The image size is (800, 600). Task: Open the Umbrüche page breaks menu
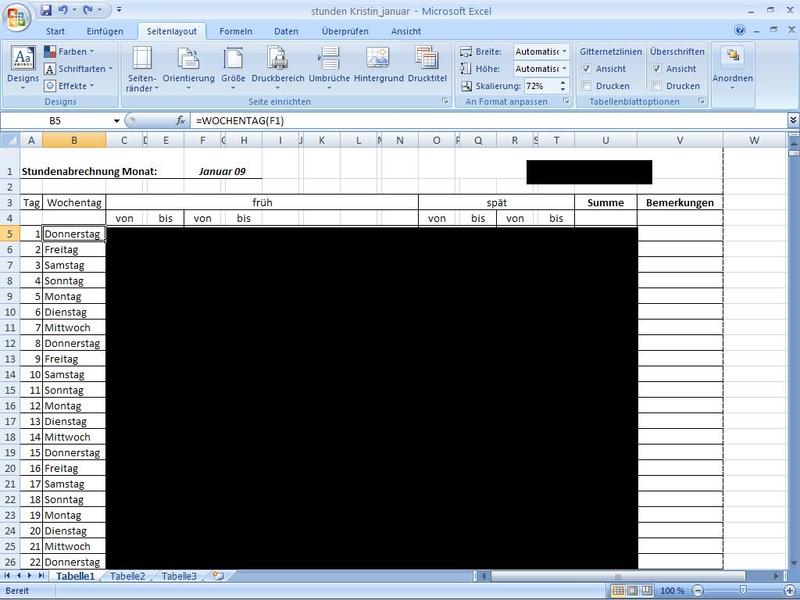[x=329, y=69]
